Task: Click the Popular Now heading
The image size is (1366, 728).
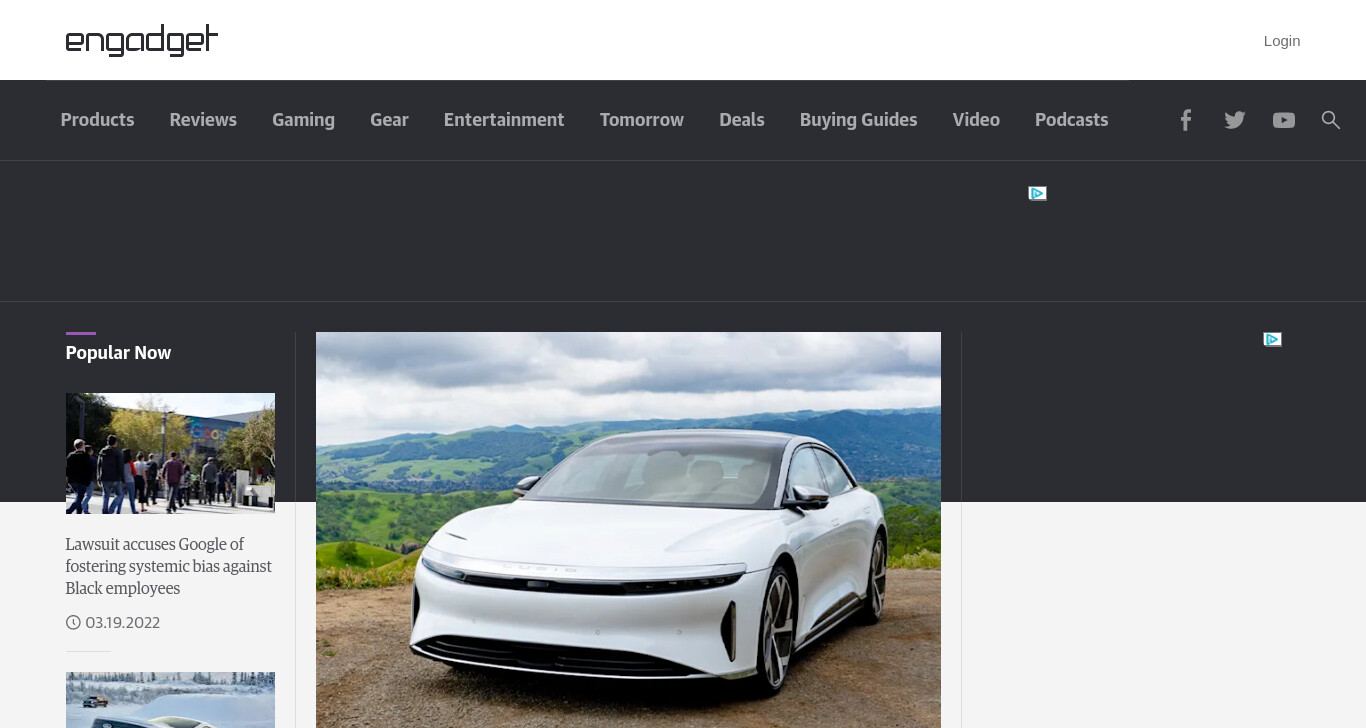Action: click(118, 353)
